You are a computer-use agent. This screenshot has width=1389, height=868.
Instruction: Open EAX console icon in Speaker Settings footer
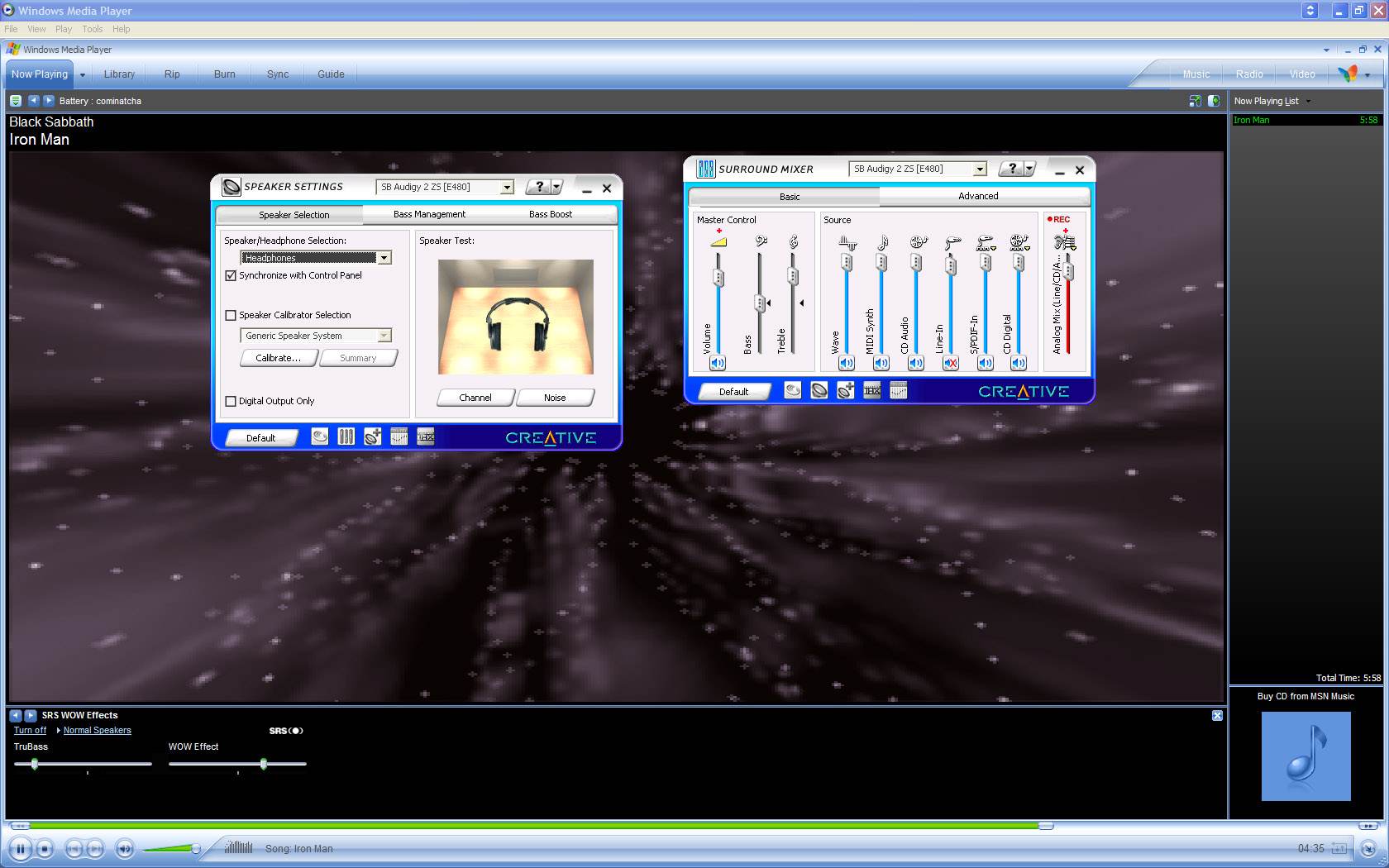320,436
